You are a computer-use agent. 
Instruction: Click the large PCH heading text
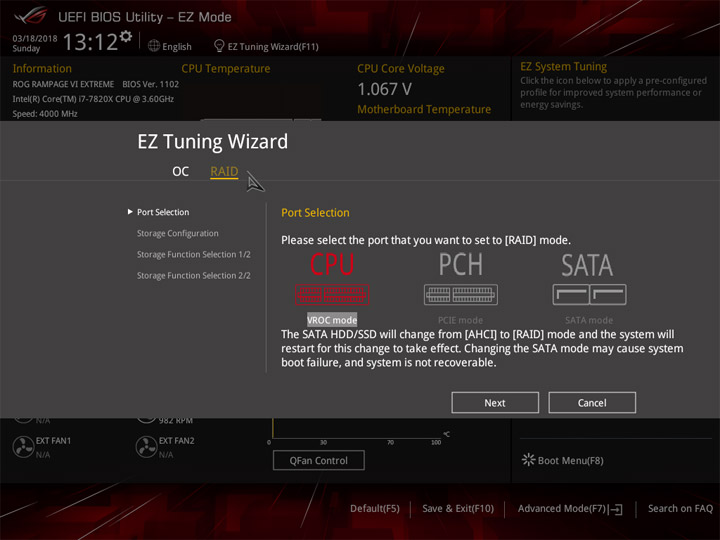tap(461, 264)
